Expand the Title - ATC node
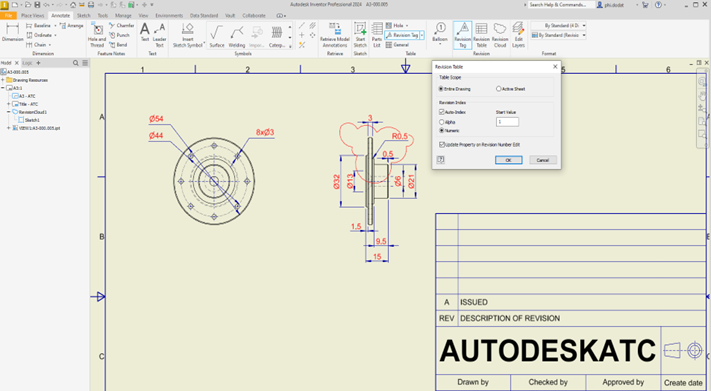This screenshot has width=711, height=391. [9, 104]
